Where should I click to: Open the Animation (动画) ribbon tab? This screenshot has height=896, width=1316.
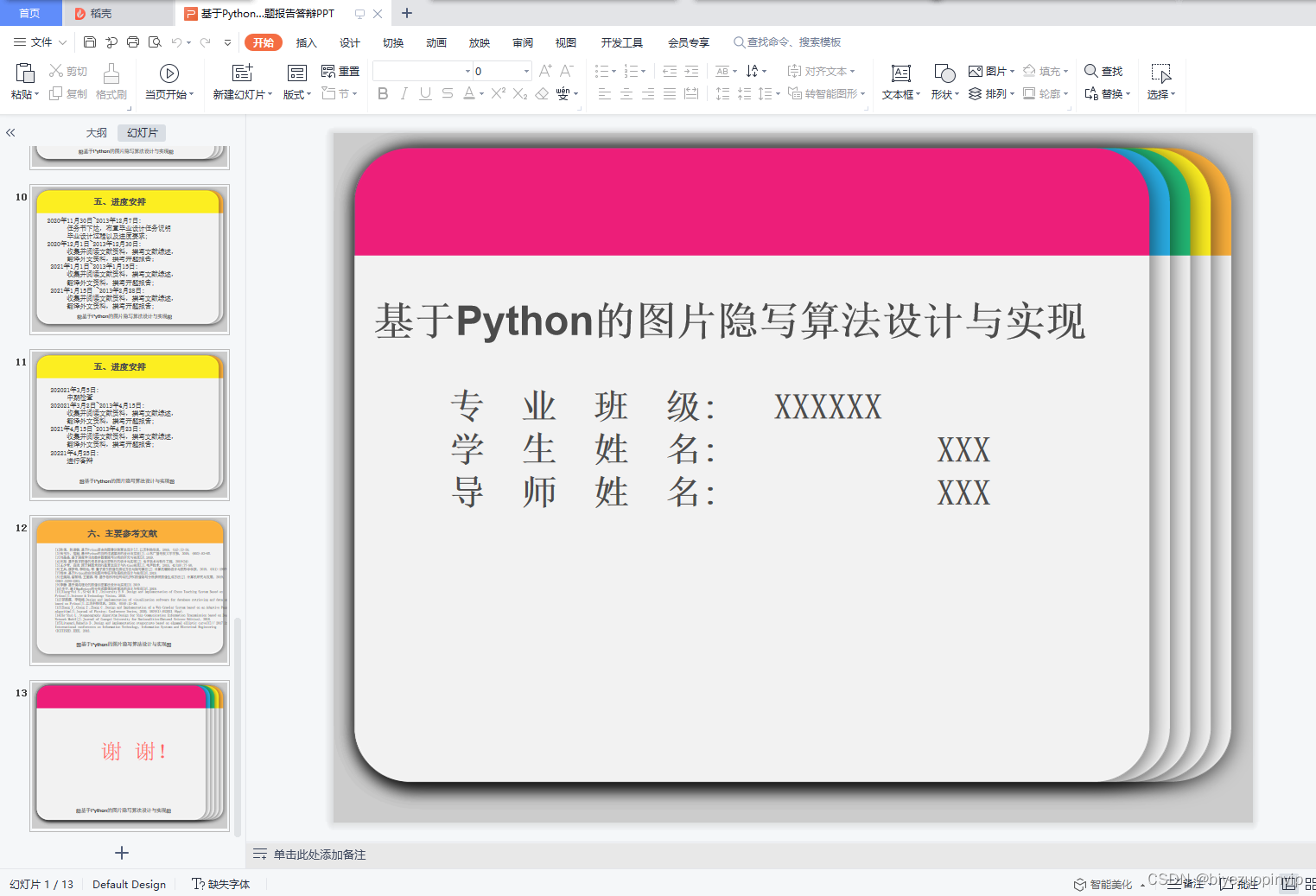[x=436, y=42]
